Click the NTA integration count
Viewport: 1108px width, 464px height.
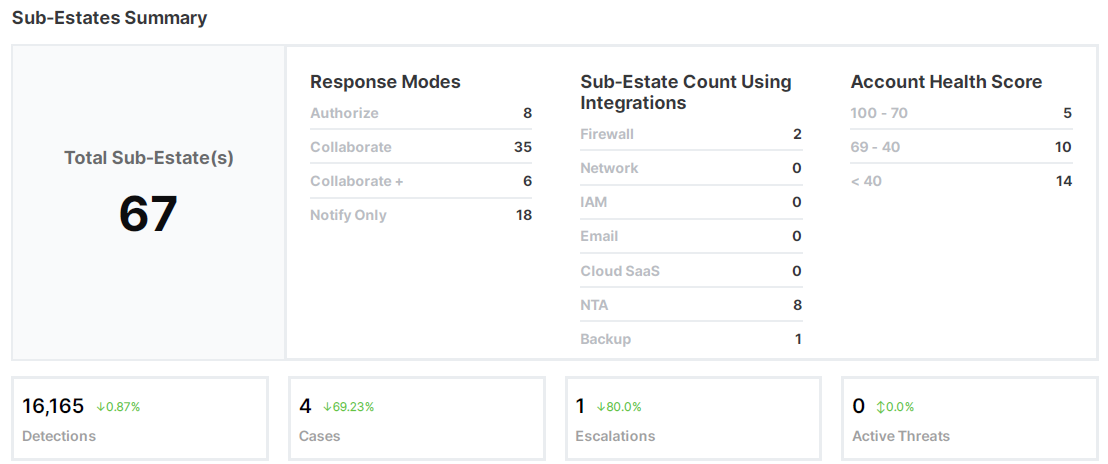pyautogui.click(x=797, y=305)
